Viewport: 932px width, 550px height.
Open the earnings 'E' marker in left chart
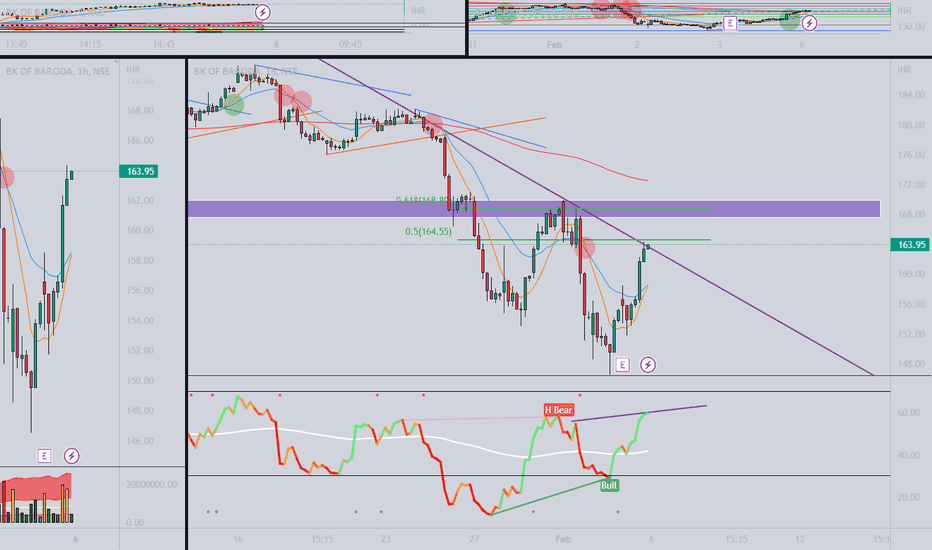(x=44, y=456)
